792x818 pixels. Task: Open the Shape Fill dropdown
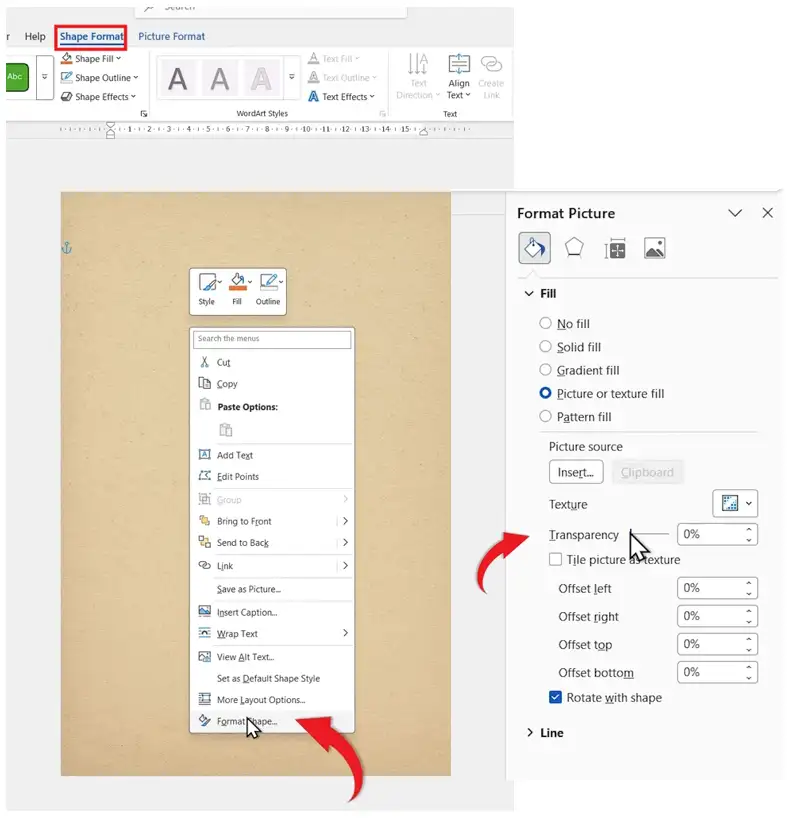(91, 58)
